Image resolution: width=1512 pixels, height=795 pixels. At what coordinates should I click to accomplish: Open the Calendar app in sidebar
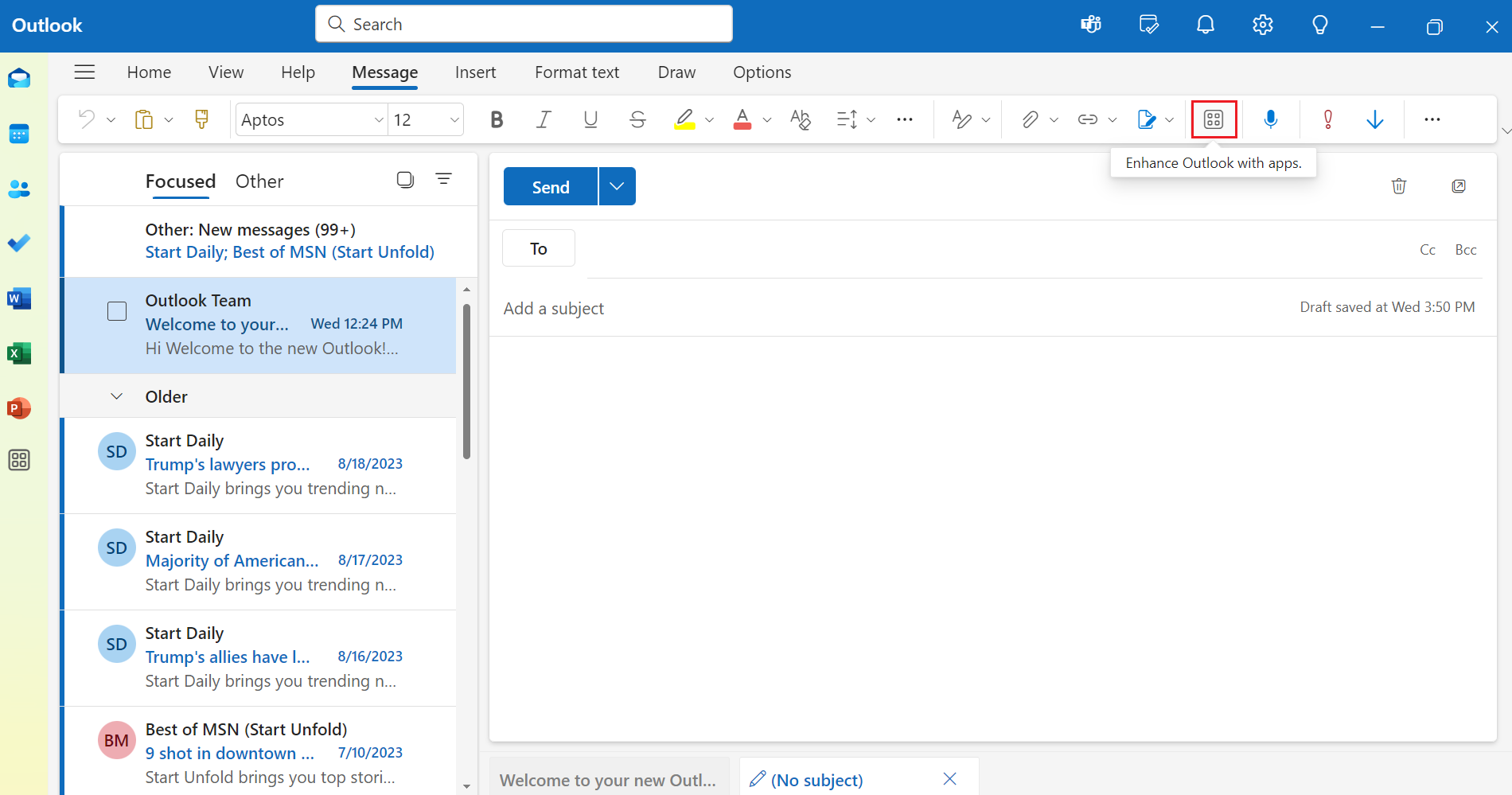[x=19, y=134]
